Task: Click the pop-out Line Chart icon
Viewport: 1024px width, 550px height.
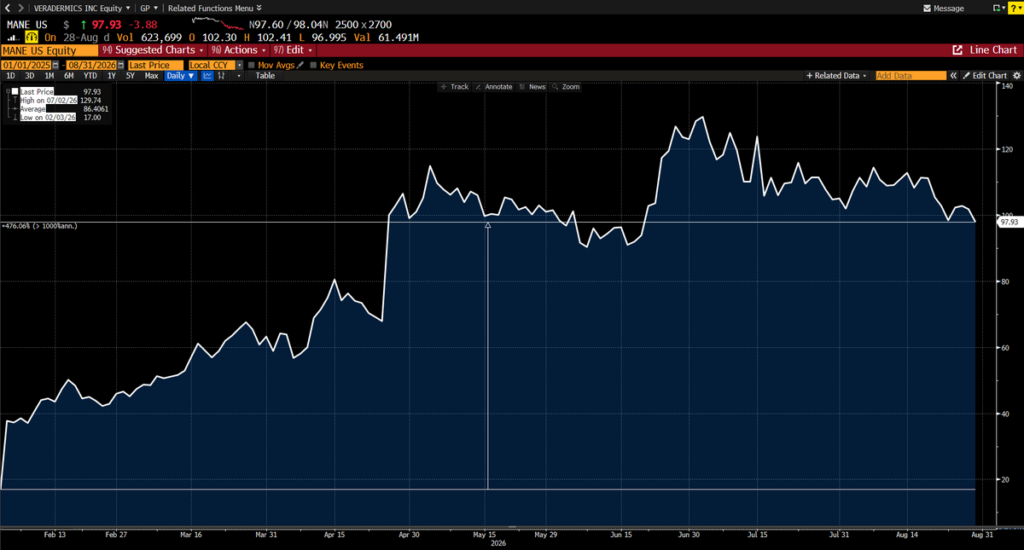Action: point(957,50)
